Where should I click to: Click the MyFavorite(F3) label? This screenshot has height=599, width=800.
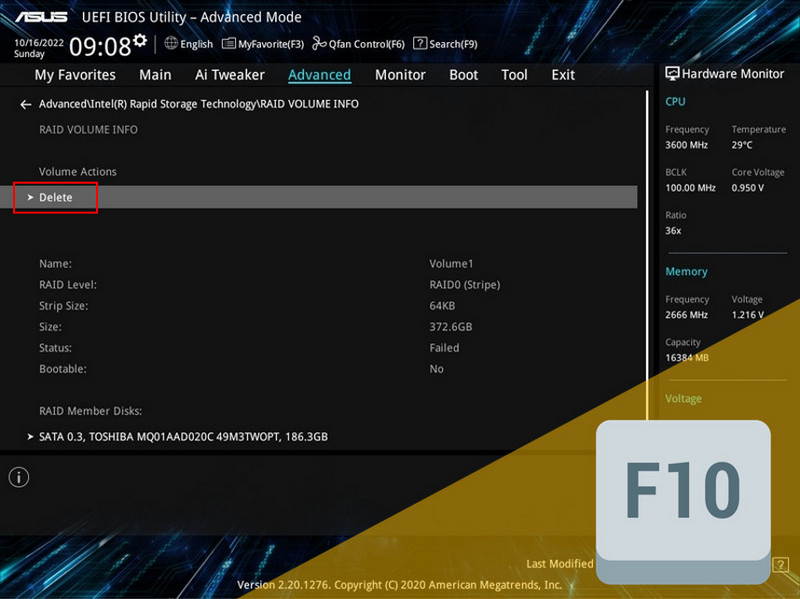click(271, 44)
